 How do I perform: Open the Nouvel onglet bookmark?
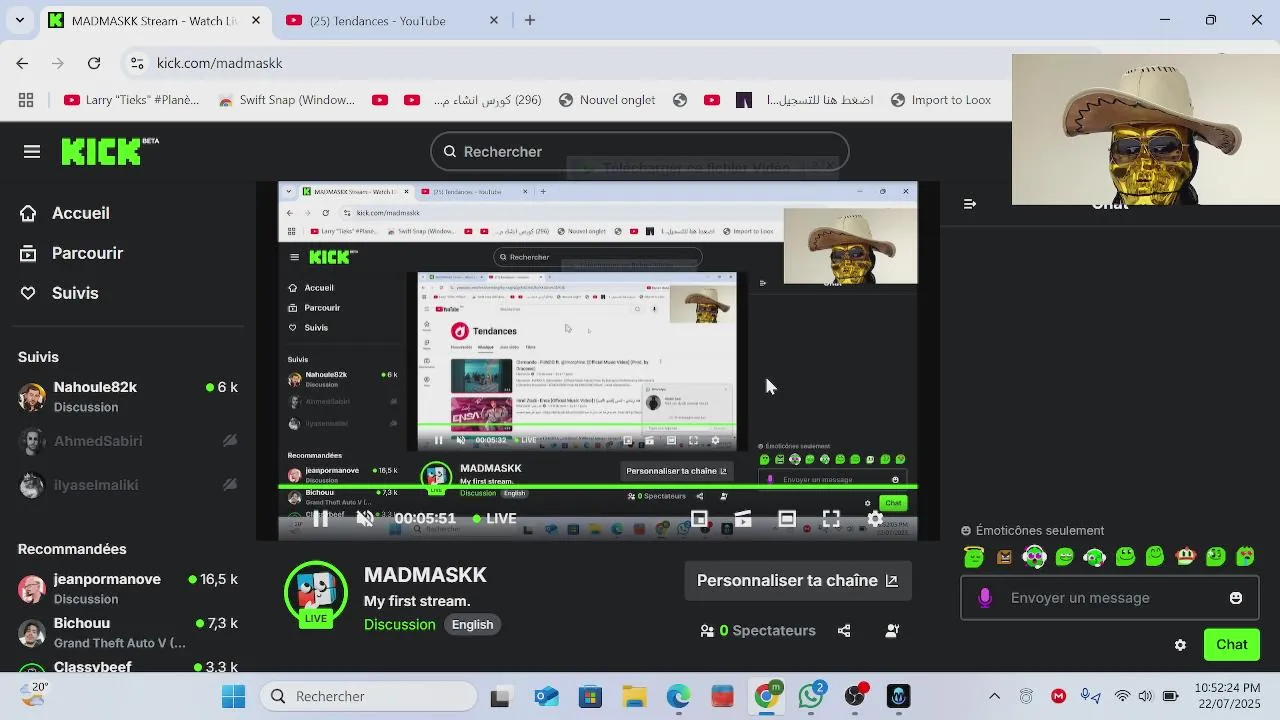coord(607,100)
